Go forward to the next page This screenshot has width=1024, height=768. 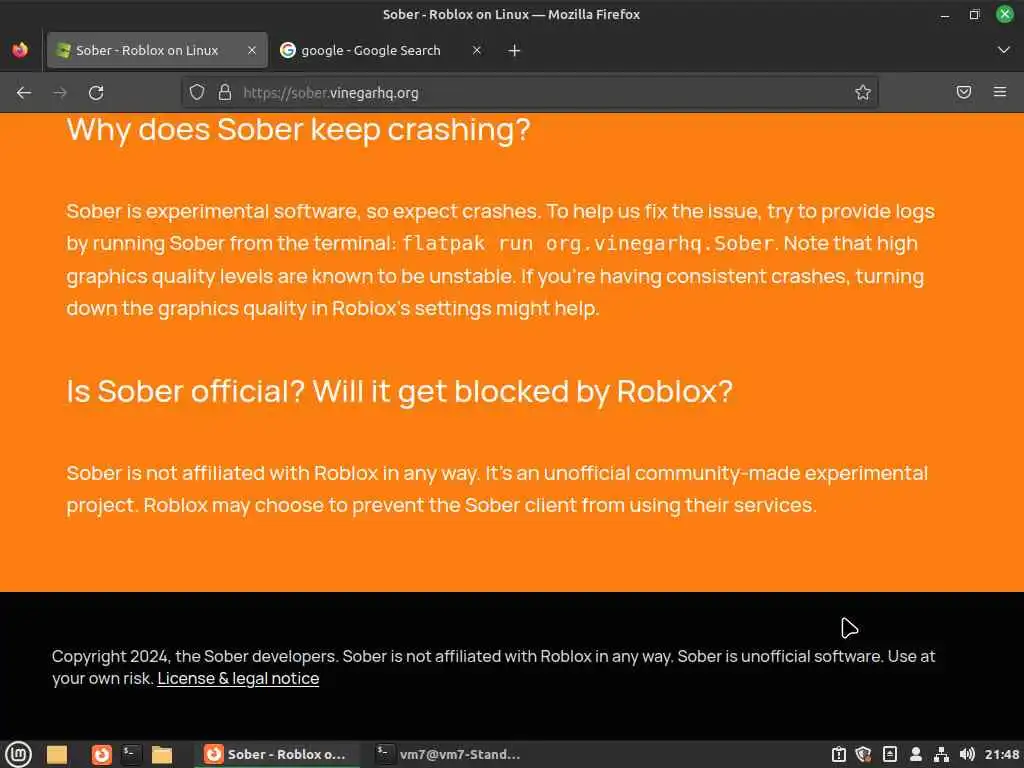pos(60,93)
